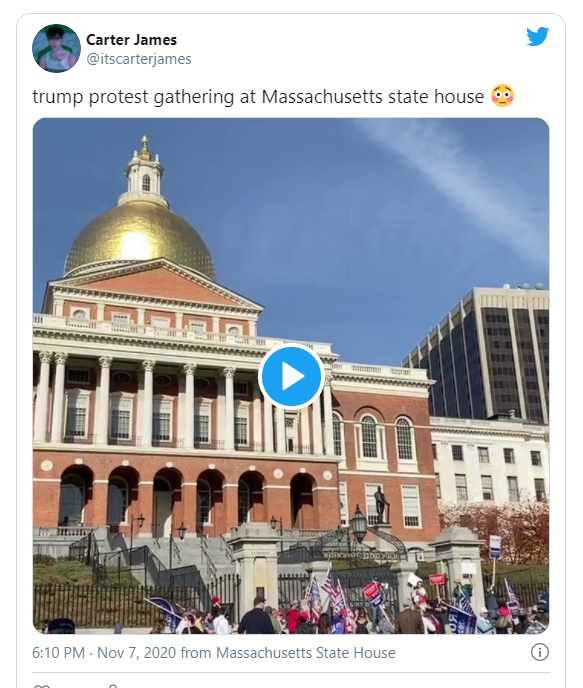Open Massachusetts State House location link

pyautogui.click(x=306, y=652)
